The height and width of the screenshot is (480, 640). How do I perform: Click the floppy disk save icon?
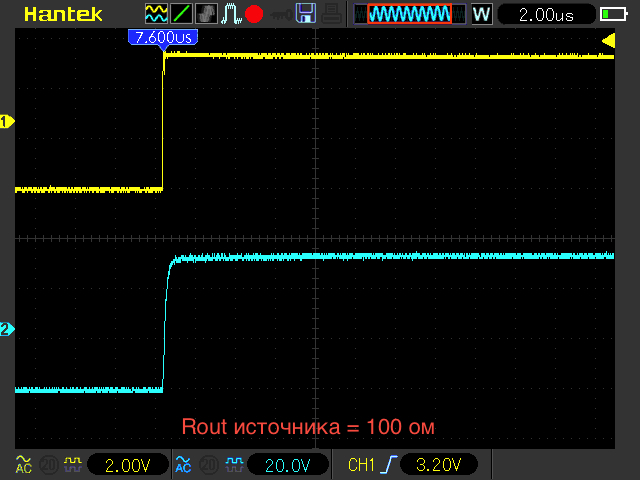(306, 13)
